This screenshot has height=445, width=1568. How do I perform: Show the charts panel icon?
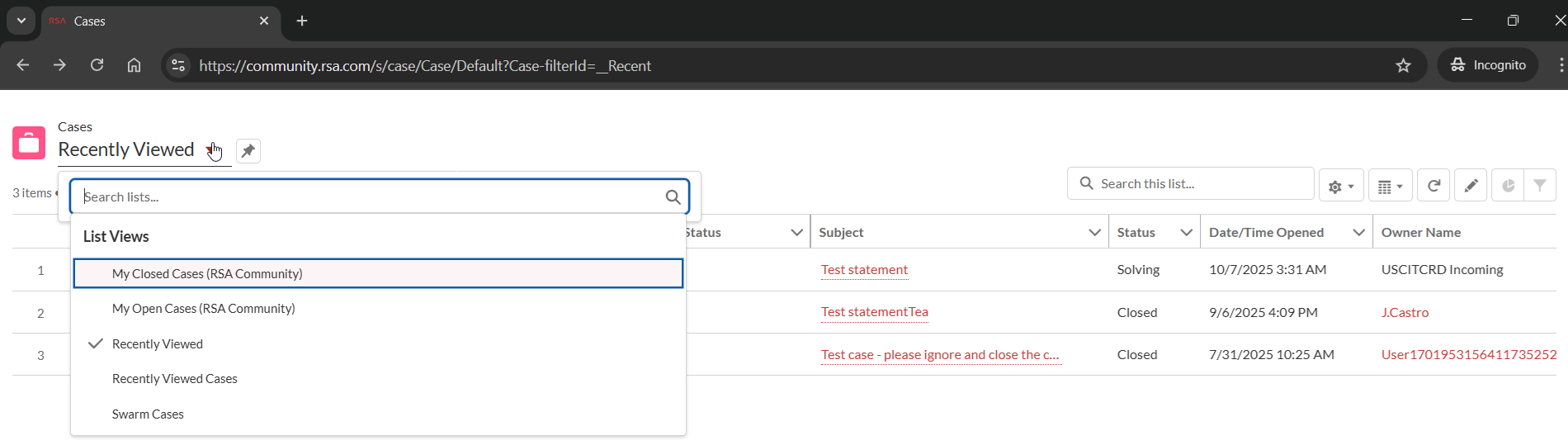point(1508,186)
